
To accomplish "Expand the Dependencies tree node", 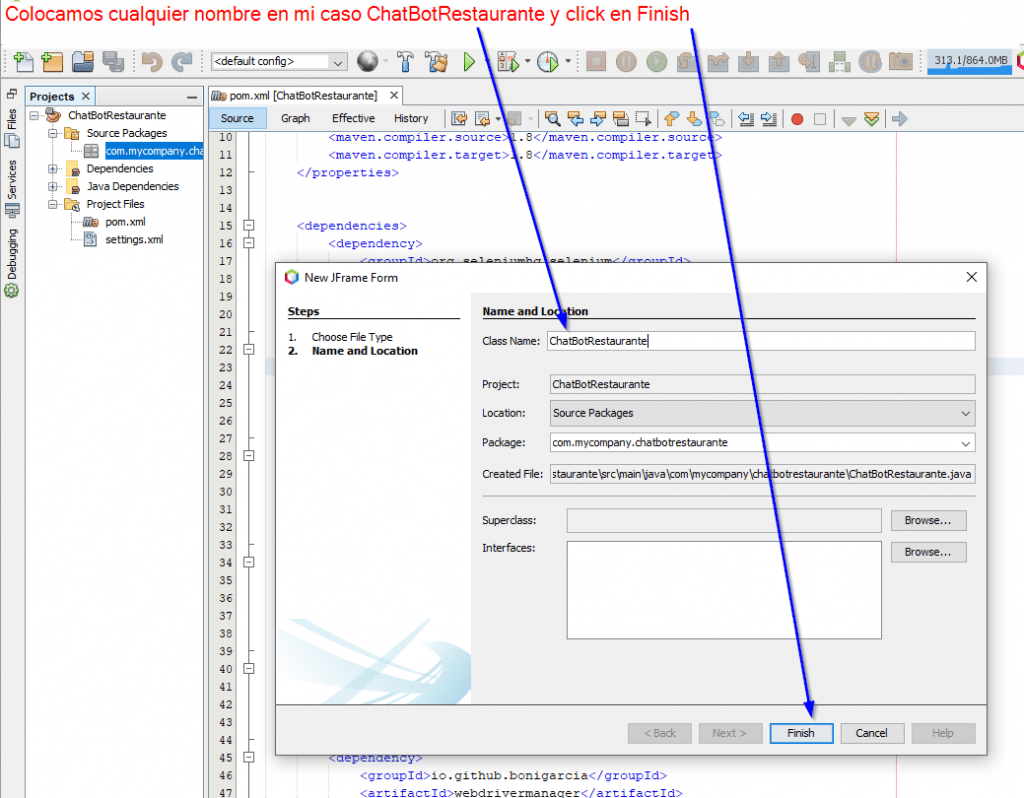I will 52,169.
